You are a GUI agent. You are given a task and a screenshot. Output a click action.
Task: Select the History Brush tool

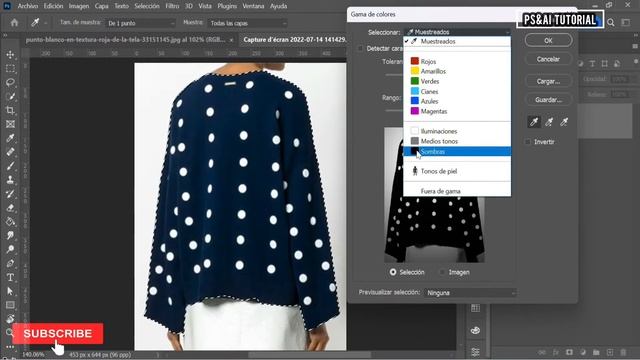(x=11, y=194)
